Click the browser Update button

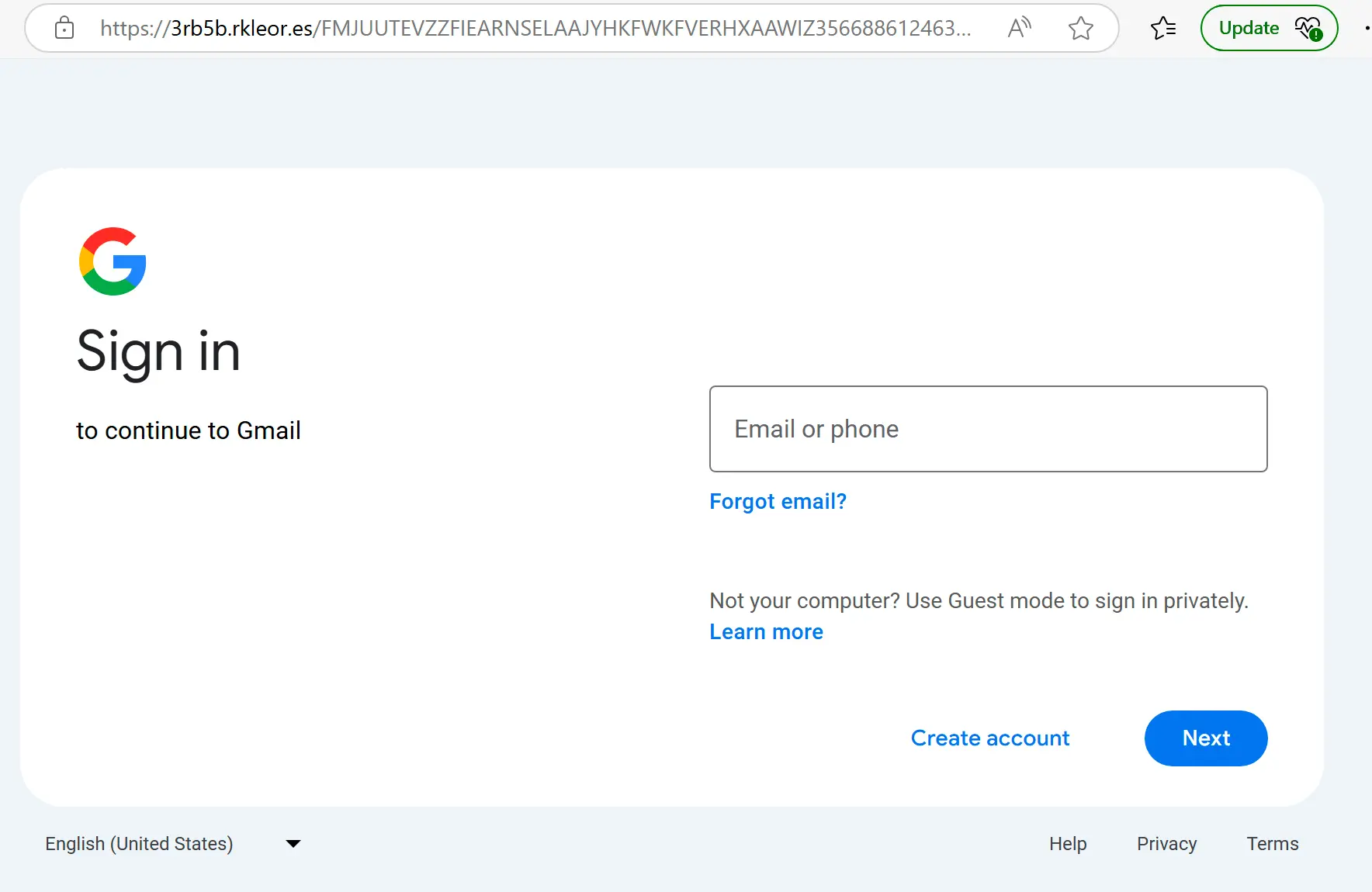click(x=1269, y=28)
